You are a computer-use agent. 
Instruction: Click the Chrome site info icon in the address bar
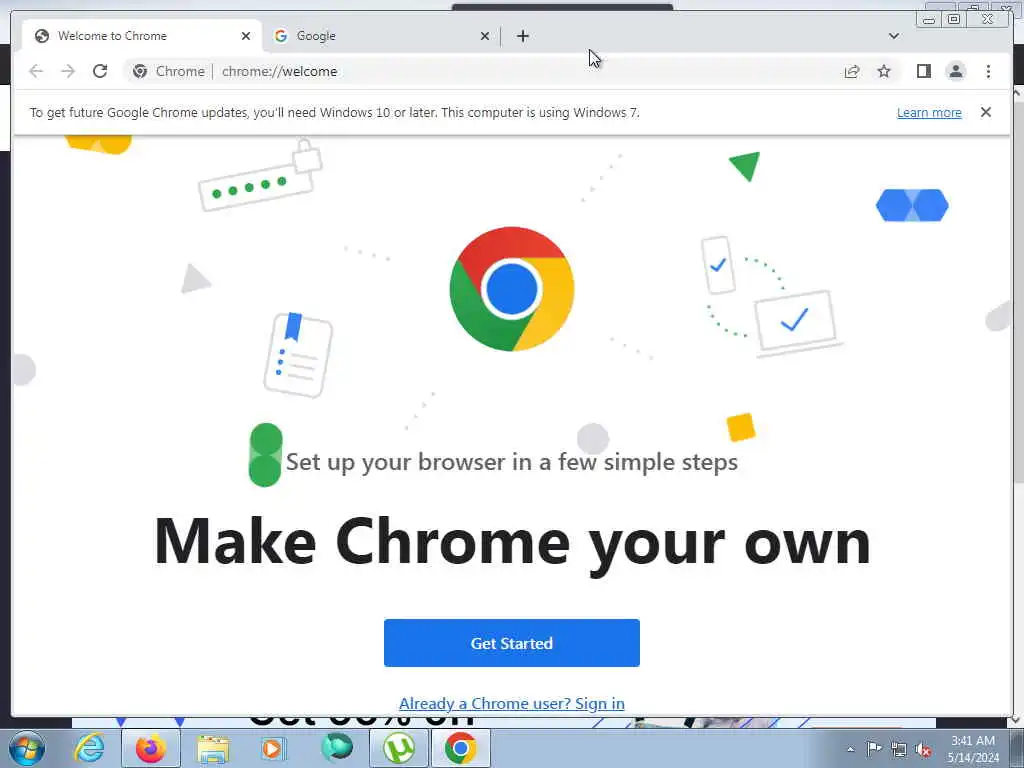coord(140,71)
